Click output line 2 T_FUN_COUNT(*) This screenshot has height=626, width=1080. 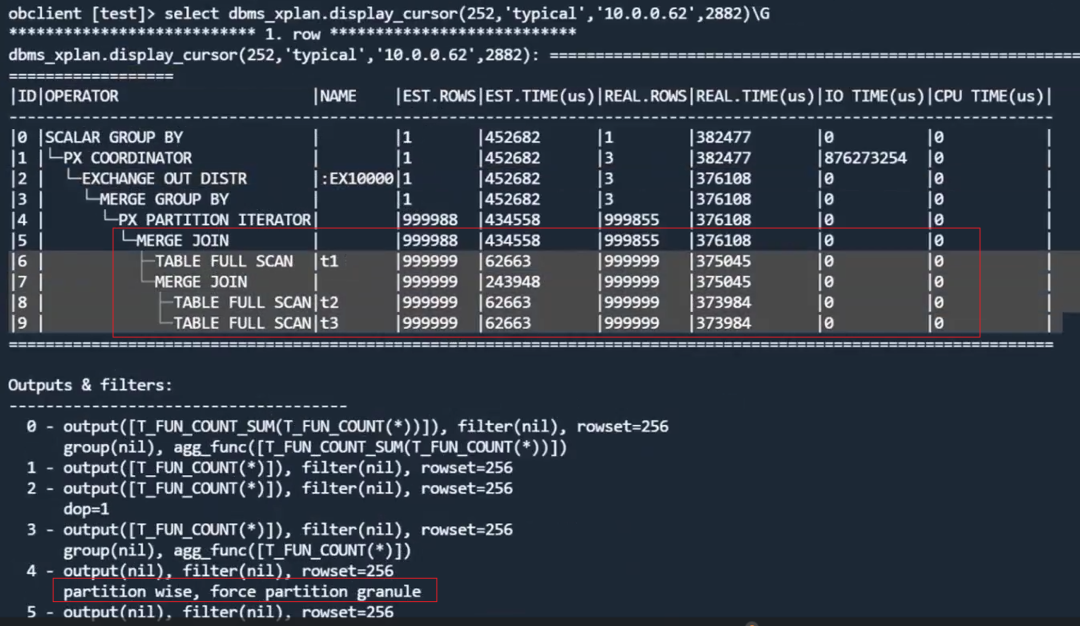[x=269, y=489]
